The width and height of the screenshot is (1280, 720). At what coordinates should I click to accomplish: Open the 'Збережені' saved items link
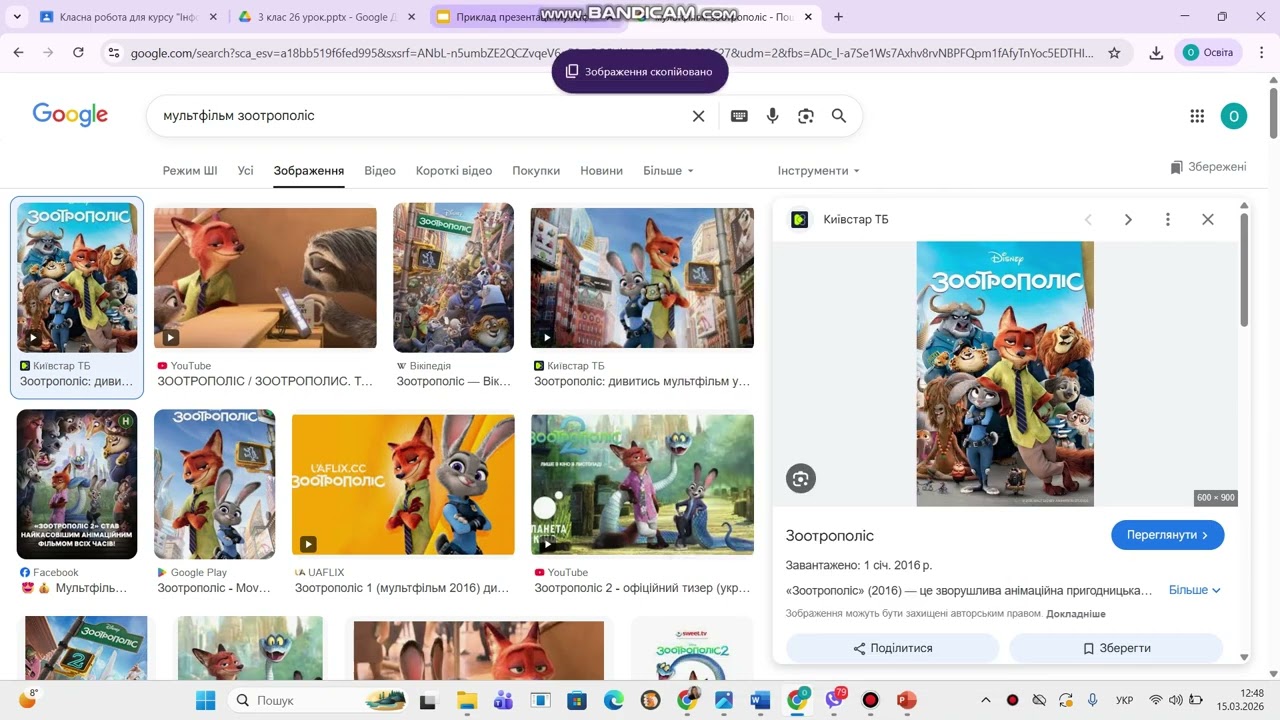(1209, 167)
